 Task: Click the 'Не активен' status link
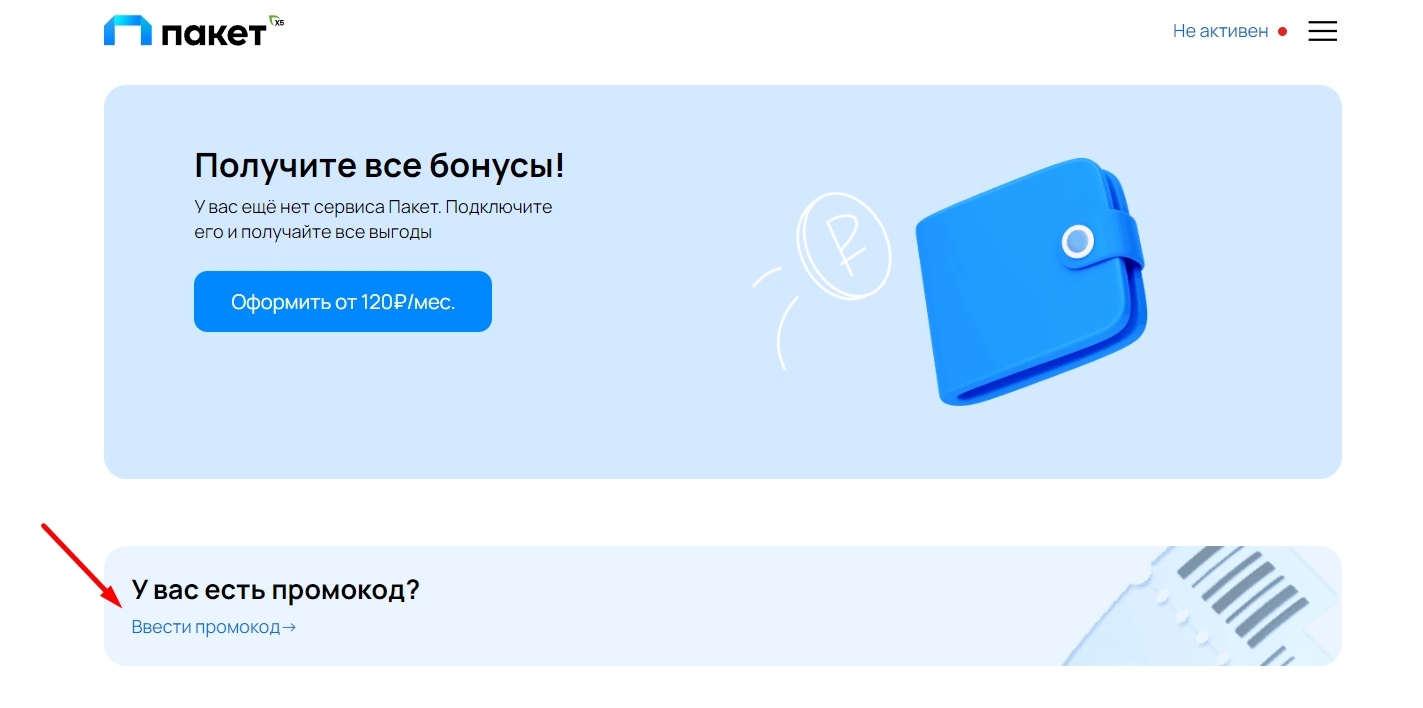[x=1220, y=31]
